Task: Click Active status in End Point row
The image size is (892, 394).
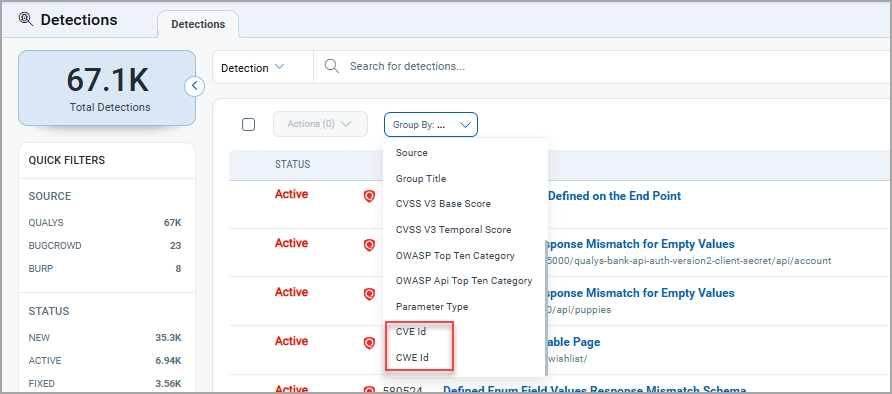Action: [291, 194]
